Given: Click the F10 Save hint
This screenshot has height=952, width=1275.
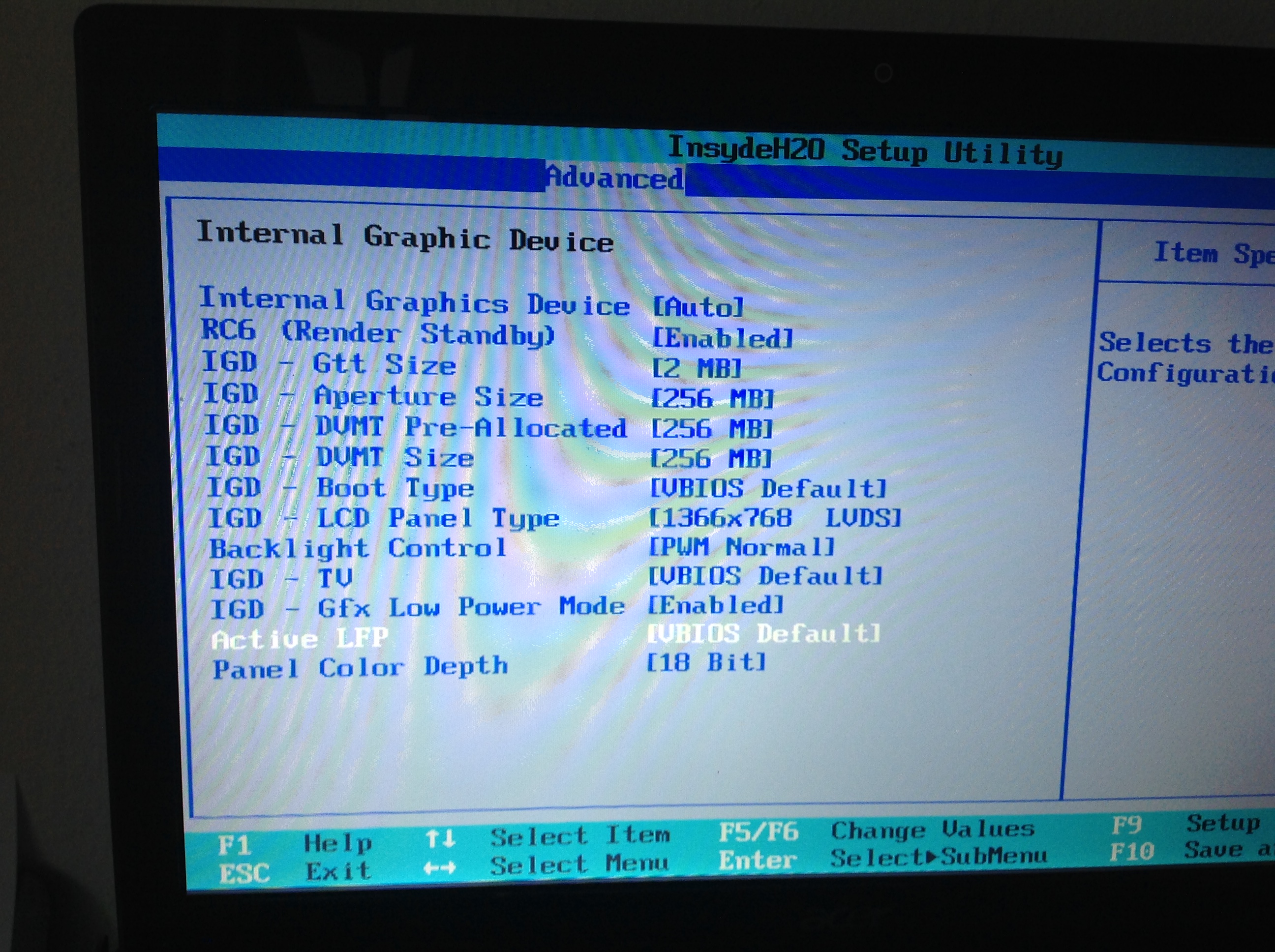Looking at the screenshot, I should (x=1133, y=851).
